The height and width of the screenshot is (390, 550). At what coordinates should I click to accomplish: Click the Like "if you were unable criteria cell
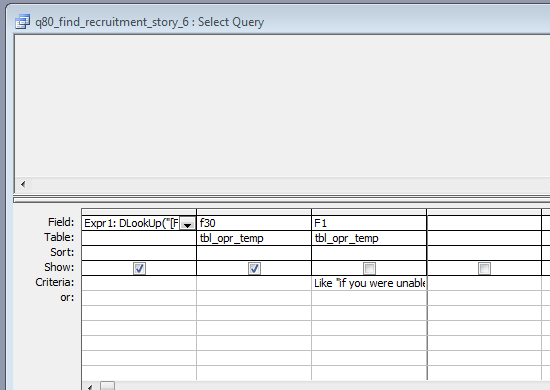pyautogui.click(x=369, y=283)
